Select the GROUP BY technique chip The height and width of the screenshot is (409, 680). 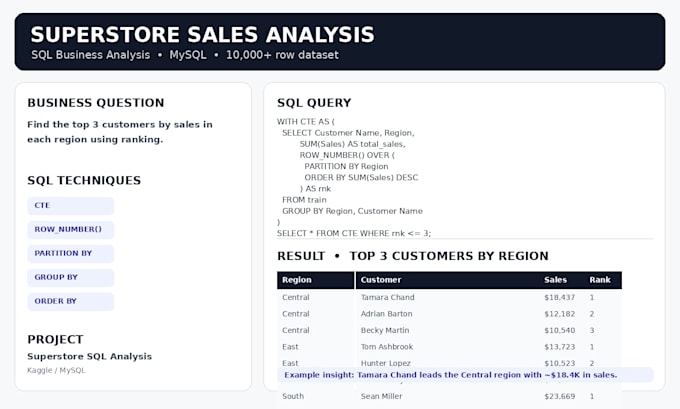[x=71, y=277]
